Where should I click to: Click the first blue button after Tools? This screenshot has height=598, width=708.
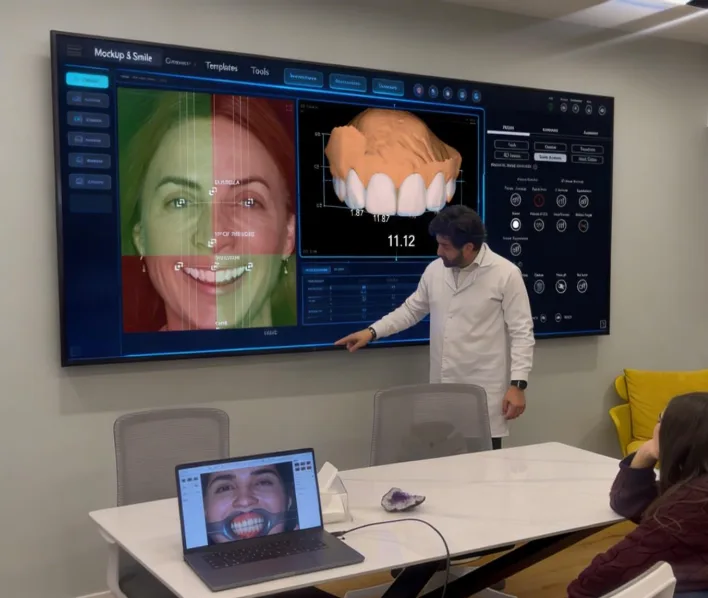[x=303, y=78]
